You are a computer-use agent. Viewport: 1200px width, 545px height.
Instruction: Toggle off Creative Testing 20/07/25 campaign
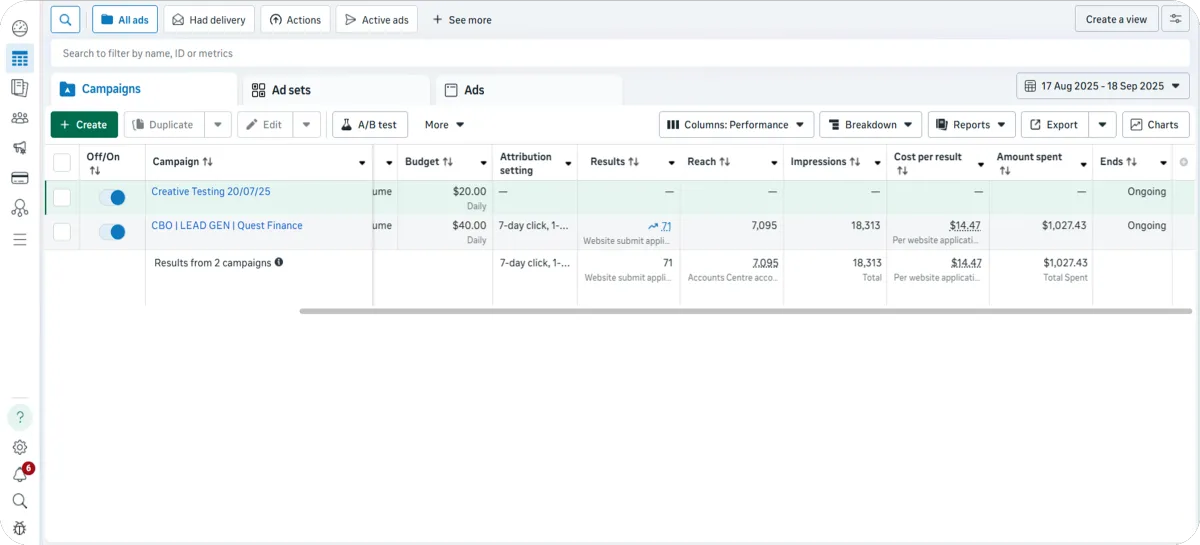111,198
